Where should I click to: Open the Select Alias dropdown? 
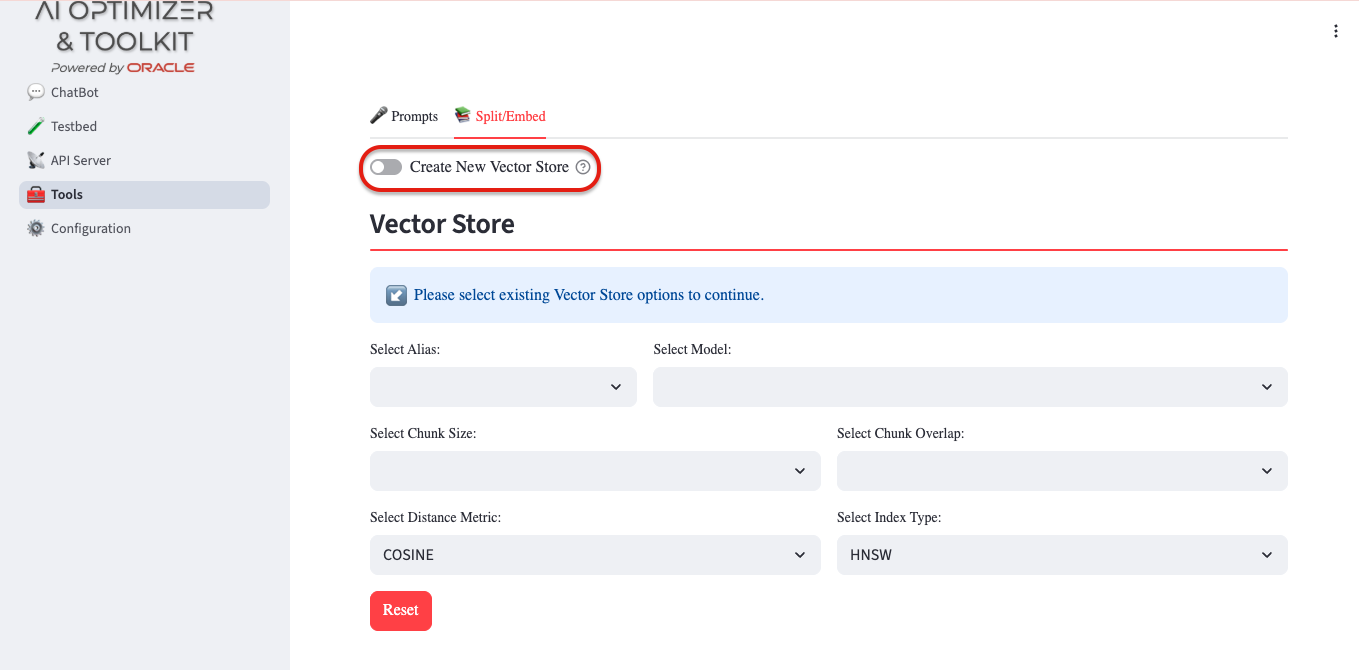[x=503, y=387]
